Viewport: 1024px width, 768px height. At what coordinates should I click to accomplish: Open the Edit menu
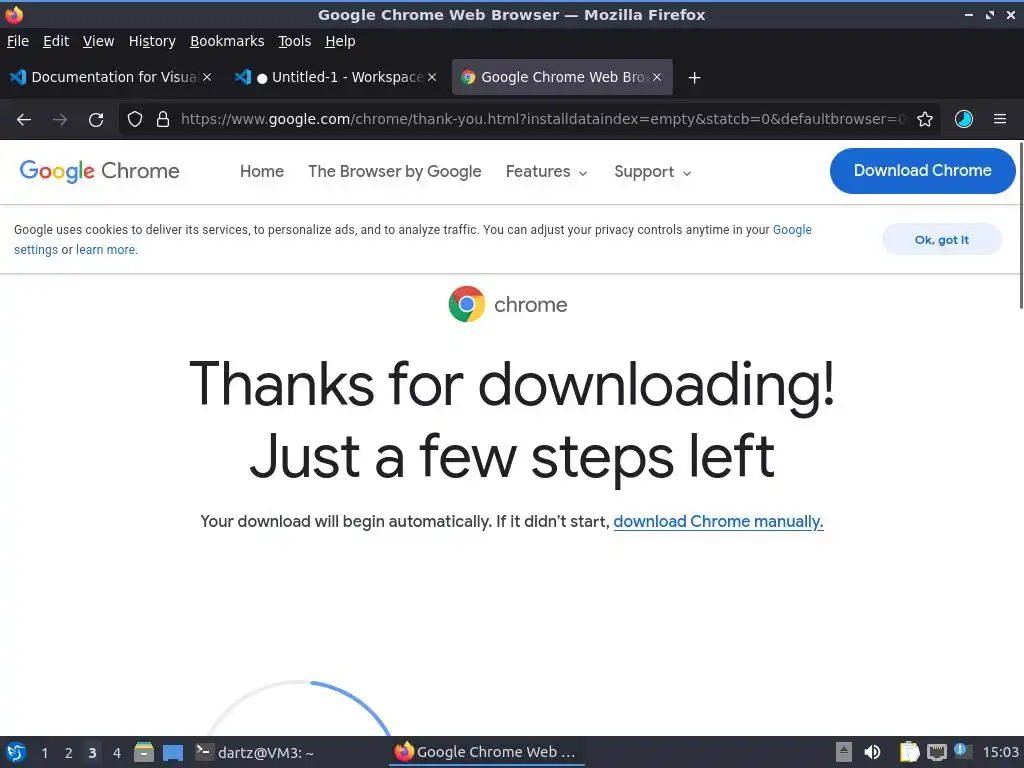tap(56, 41)
